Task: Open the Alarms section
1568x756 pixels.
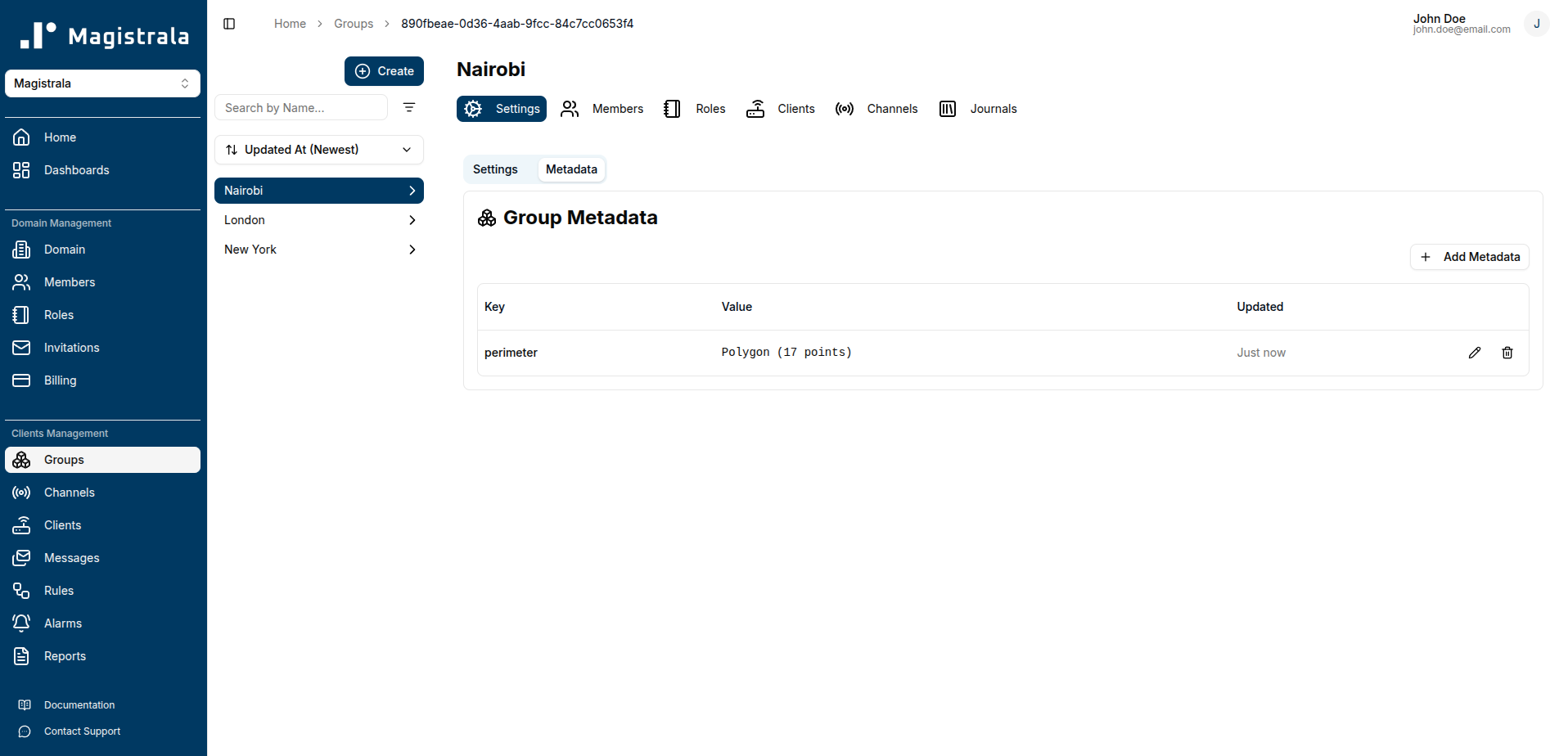Action: (61, 623)
